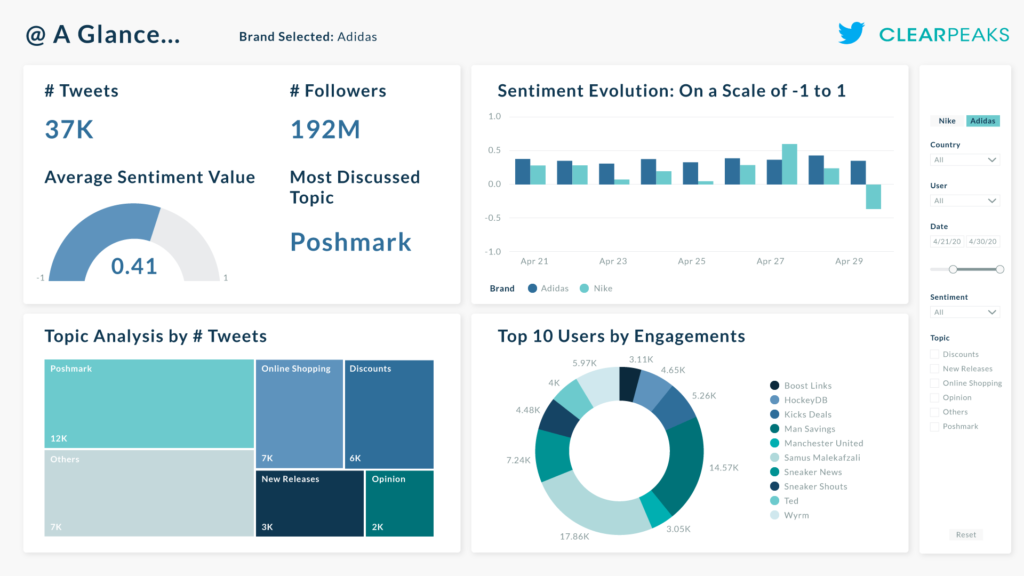1024x576 pixels.
Task: Click the left handle of date slider
Action: [x=953, y=269]
